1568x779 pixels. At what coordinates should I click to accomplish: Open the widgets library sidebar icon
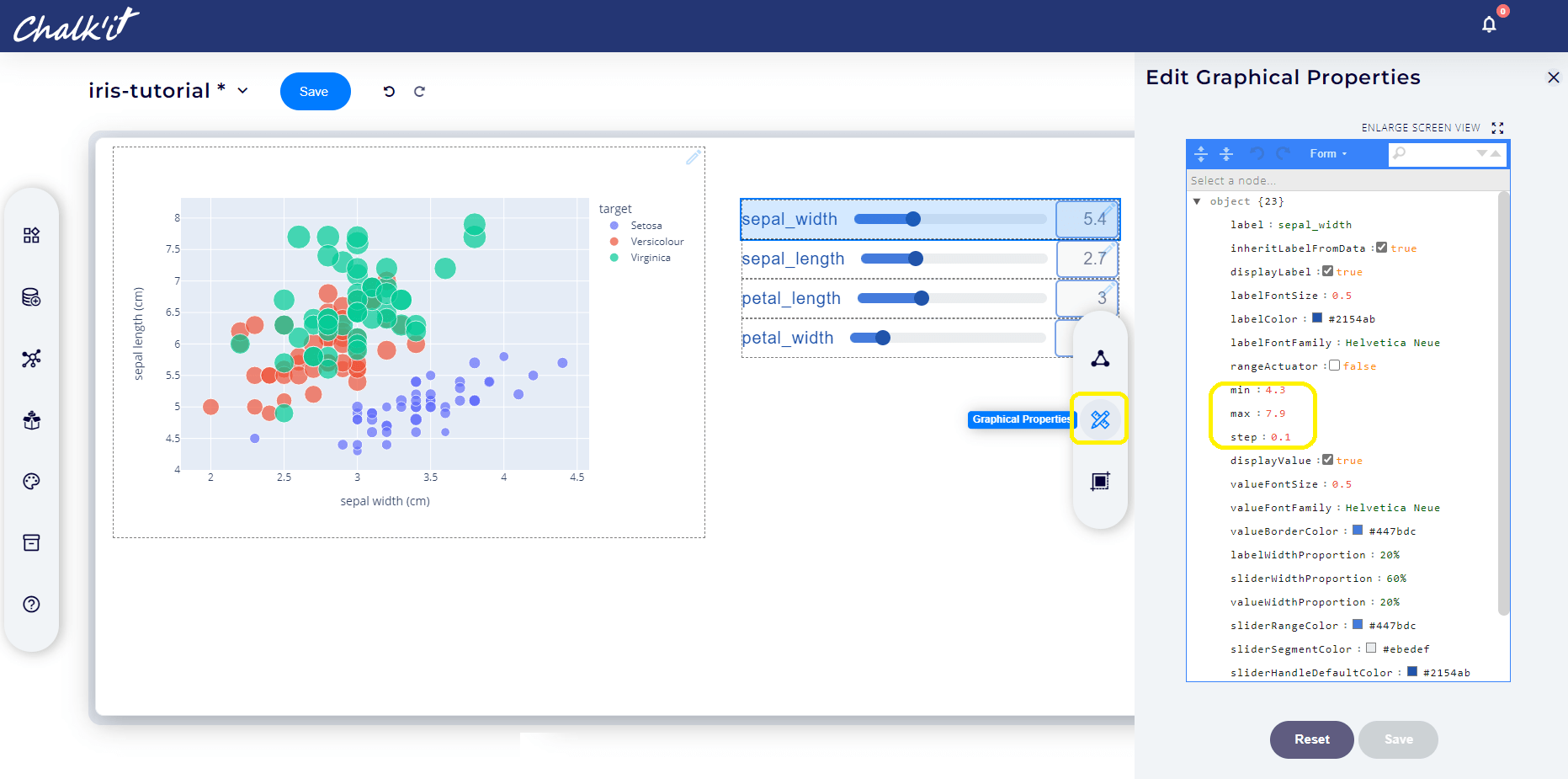31,235
